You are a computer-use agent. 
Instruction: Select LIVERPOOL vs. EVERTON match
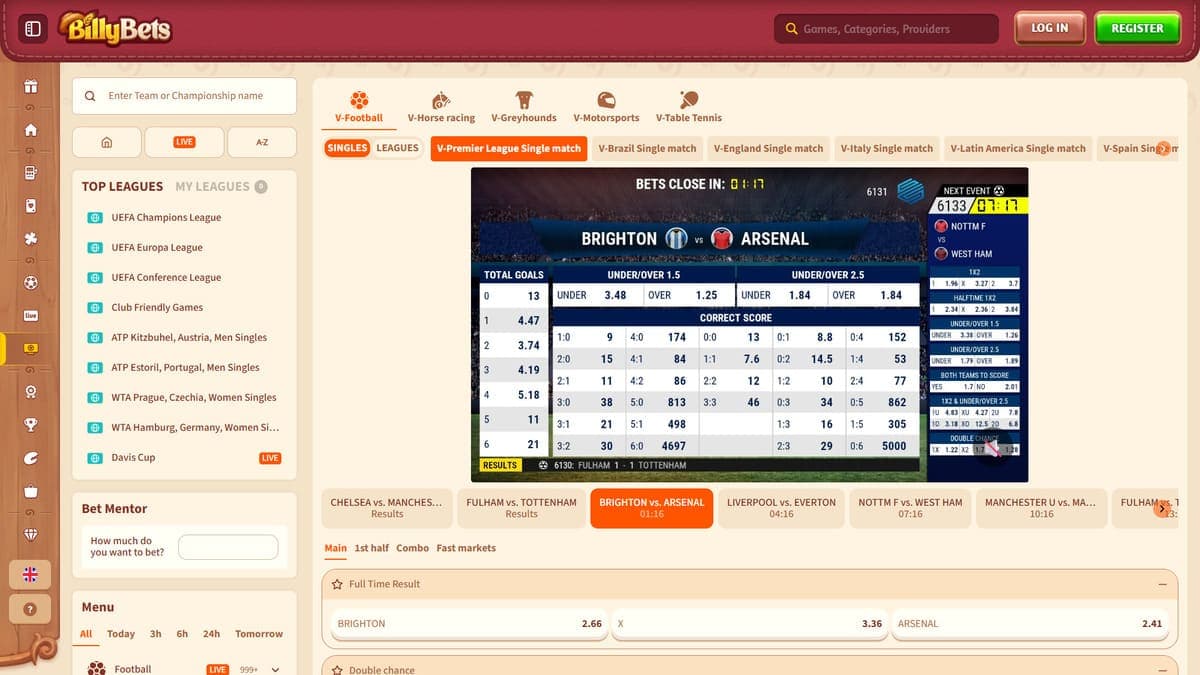point(781,508)
